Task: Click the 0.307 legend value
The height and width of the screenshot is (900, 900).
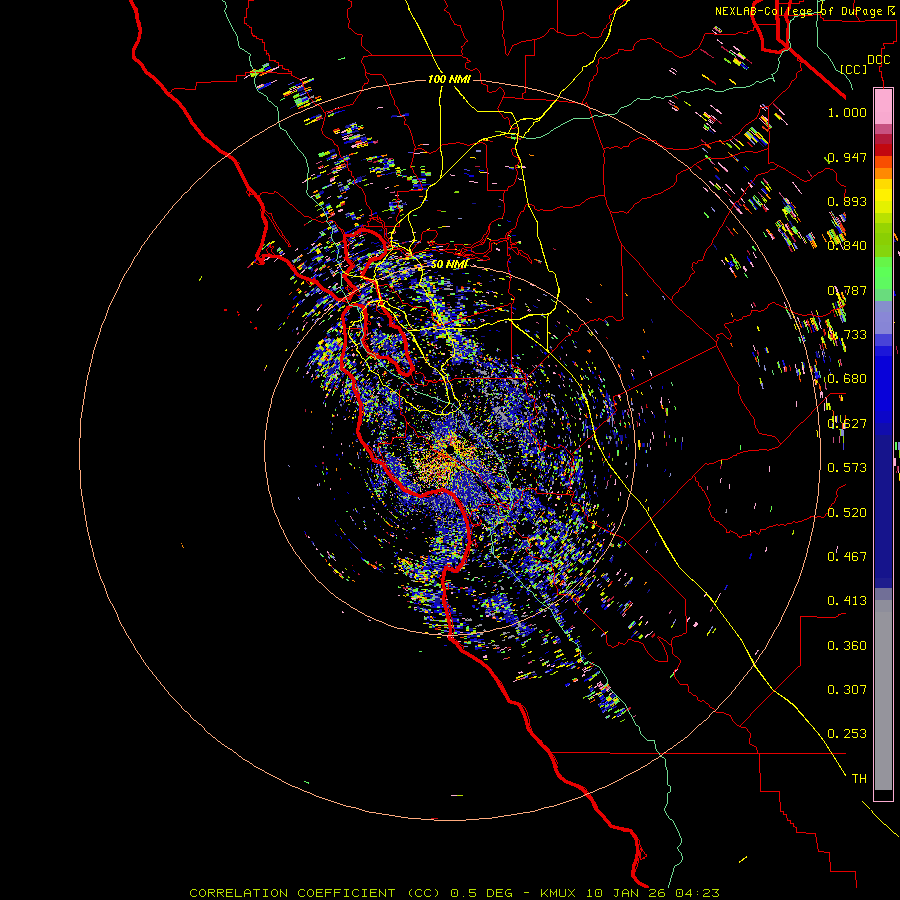Action: [x=847, y=689]
